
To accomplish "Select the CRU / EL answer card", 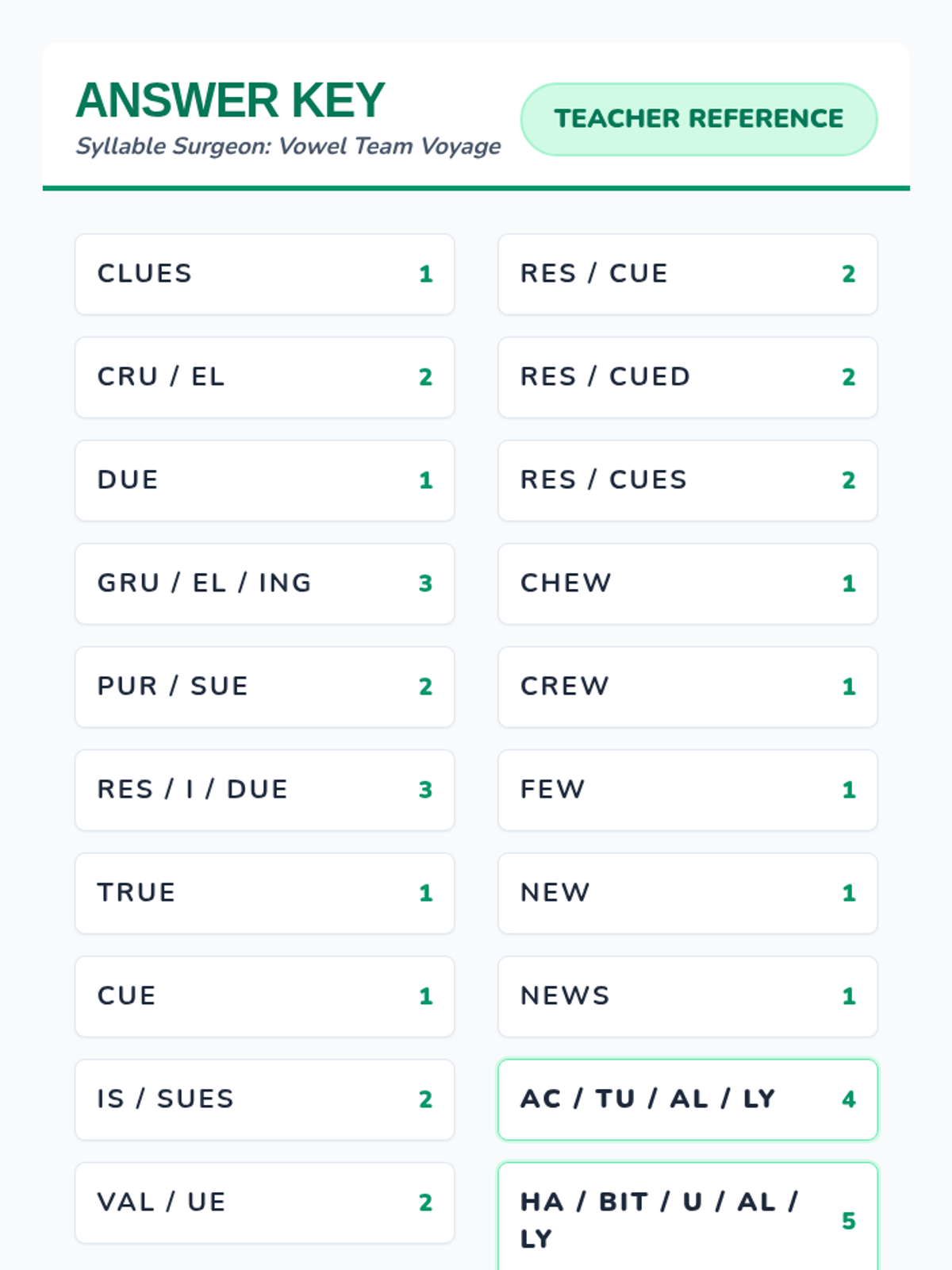I will (264, 377).
